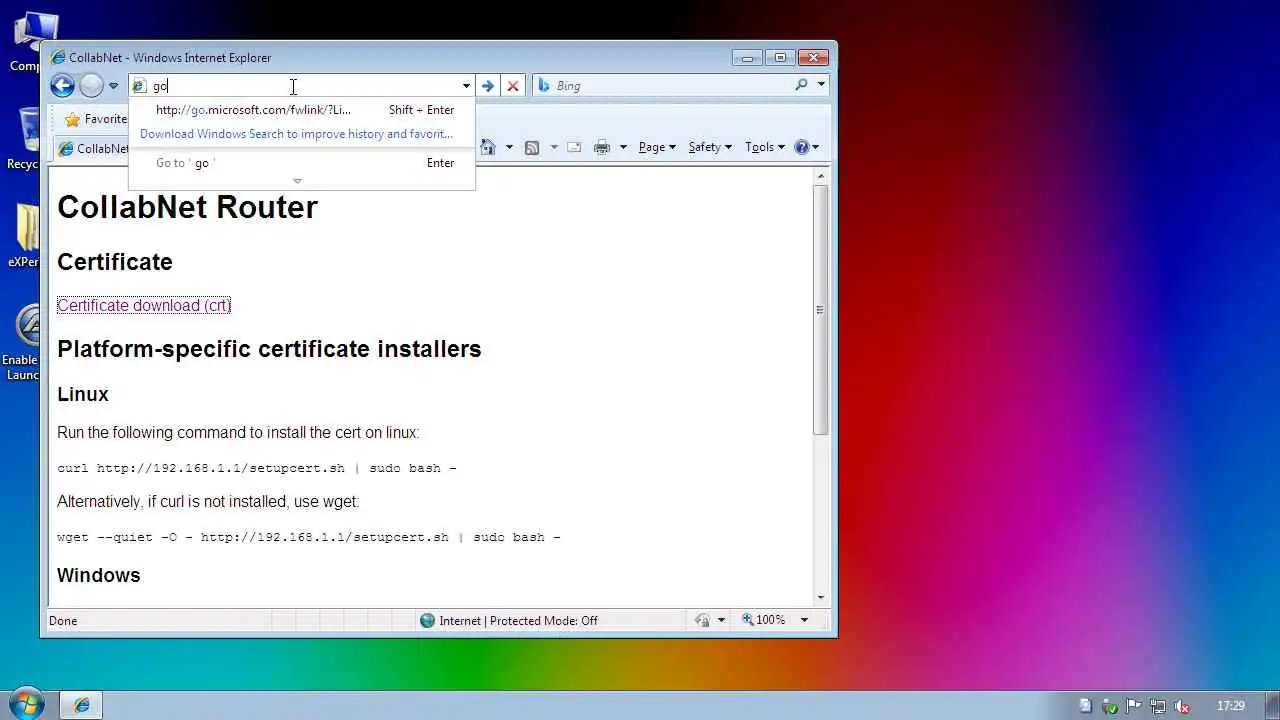1280x720 pixels.
Task: Click the vertical scrollbar thumb
Action: click(820, 309)
